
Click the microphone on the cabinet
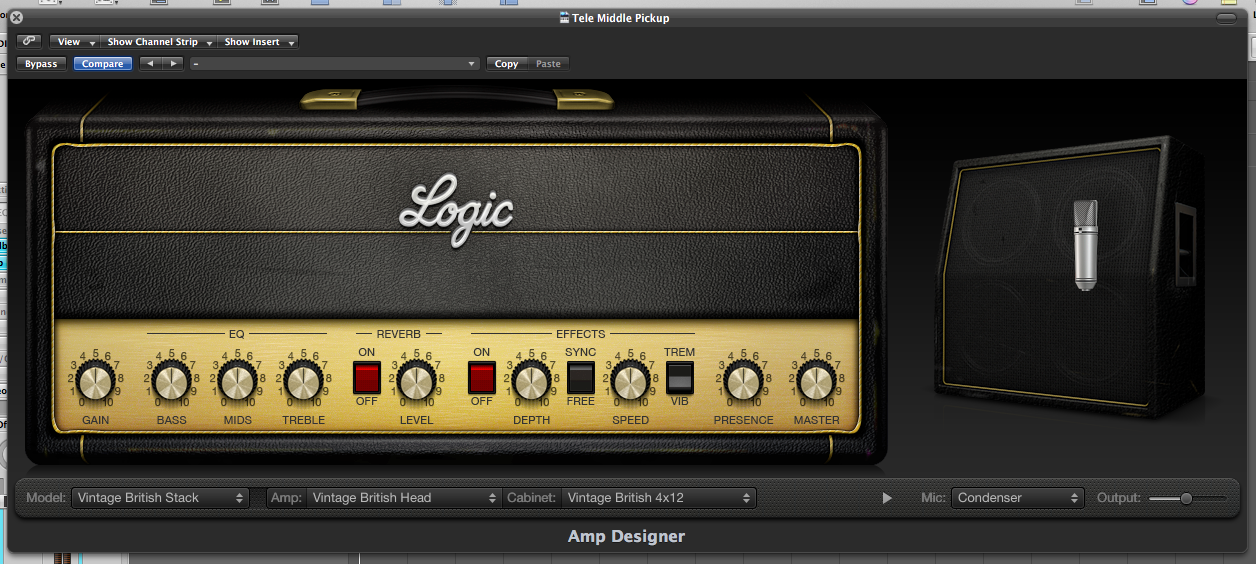[1086, 245]
